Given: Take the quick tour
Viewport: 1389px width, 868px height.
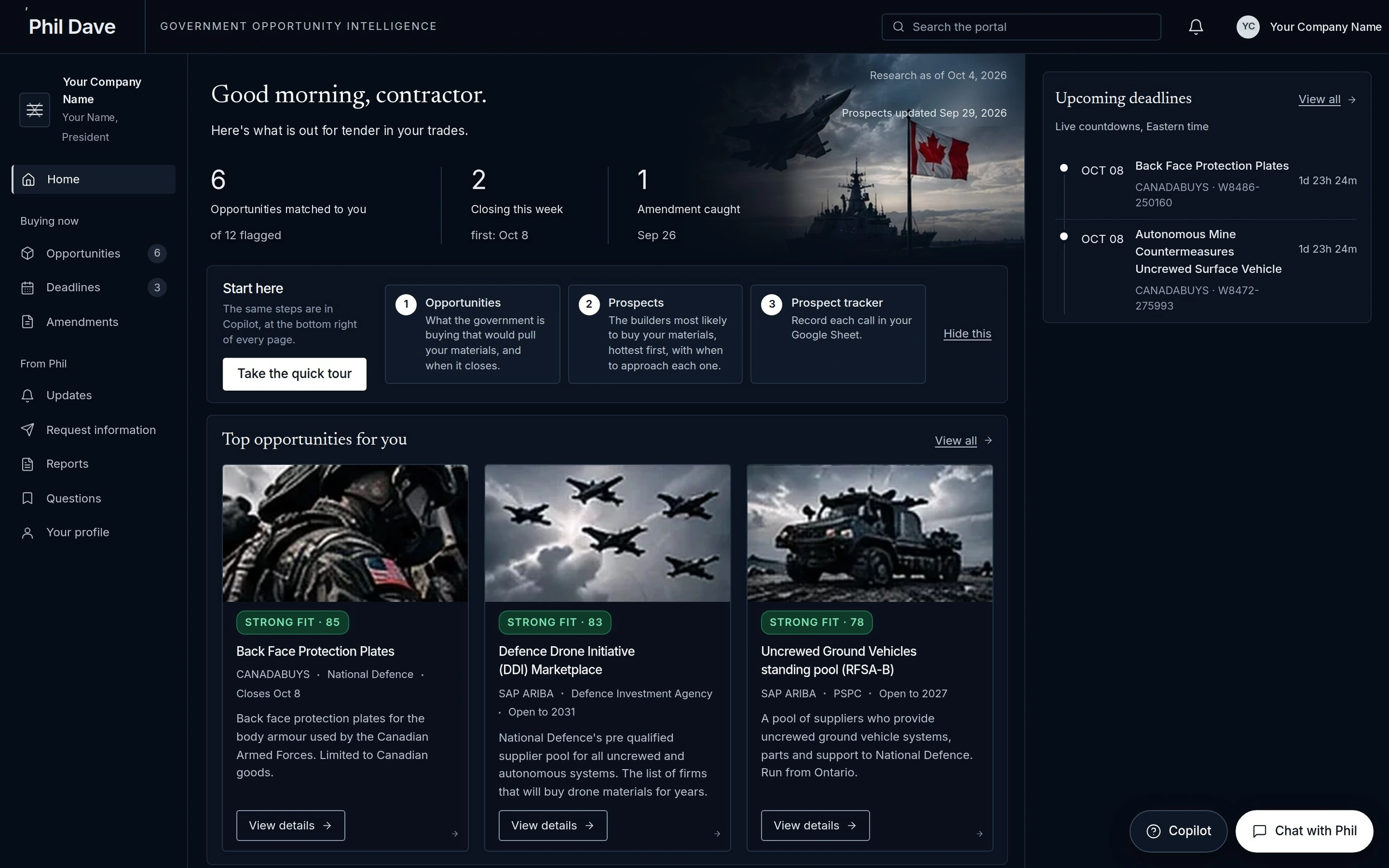Looking at the screenshot, I should 295,374.
